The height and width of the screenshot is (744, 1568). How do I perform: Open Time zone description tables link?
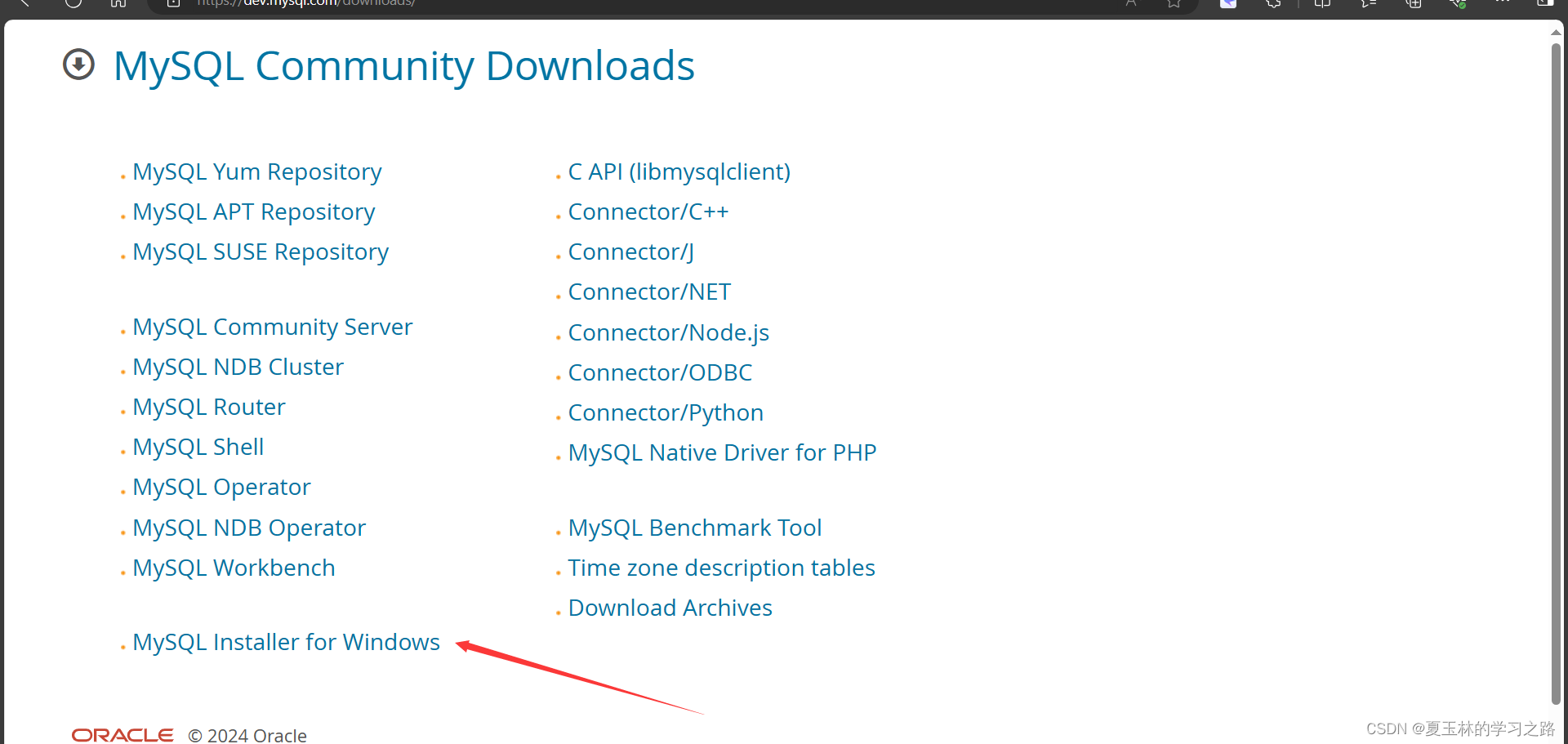[x=721, y=568]
